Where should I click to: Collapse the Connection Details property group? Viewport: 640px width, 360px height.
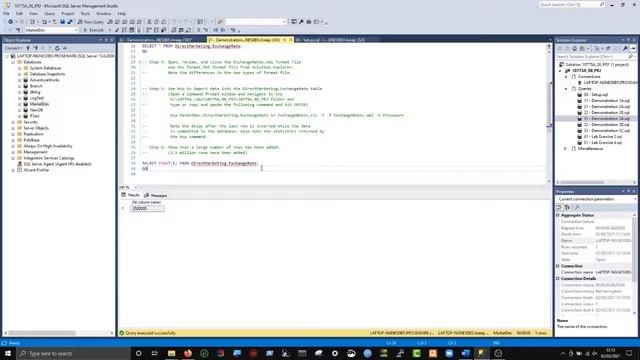(x=558, y=278)
